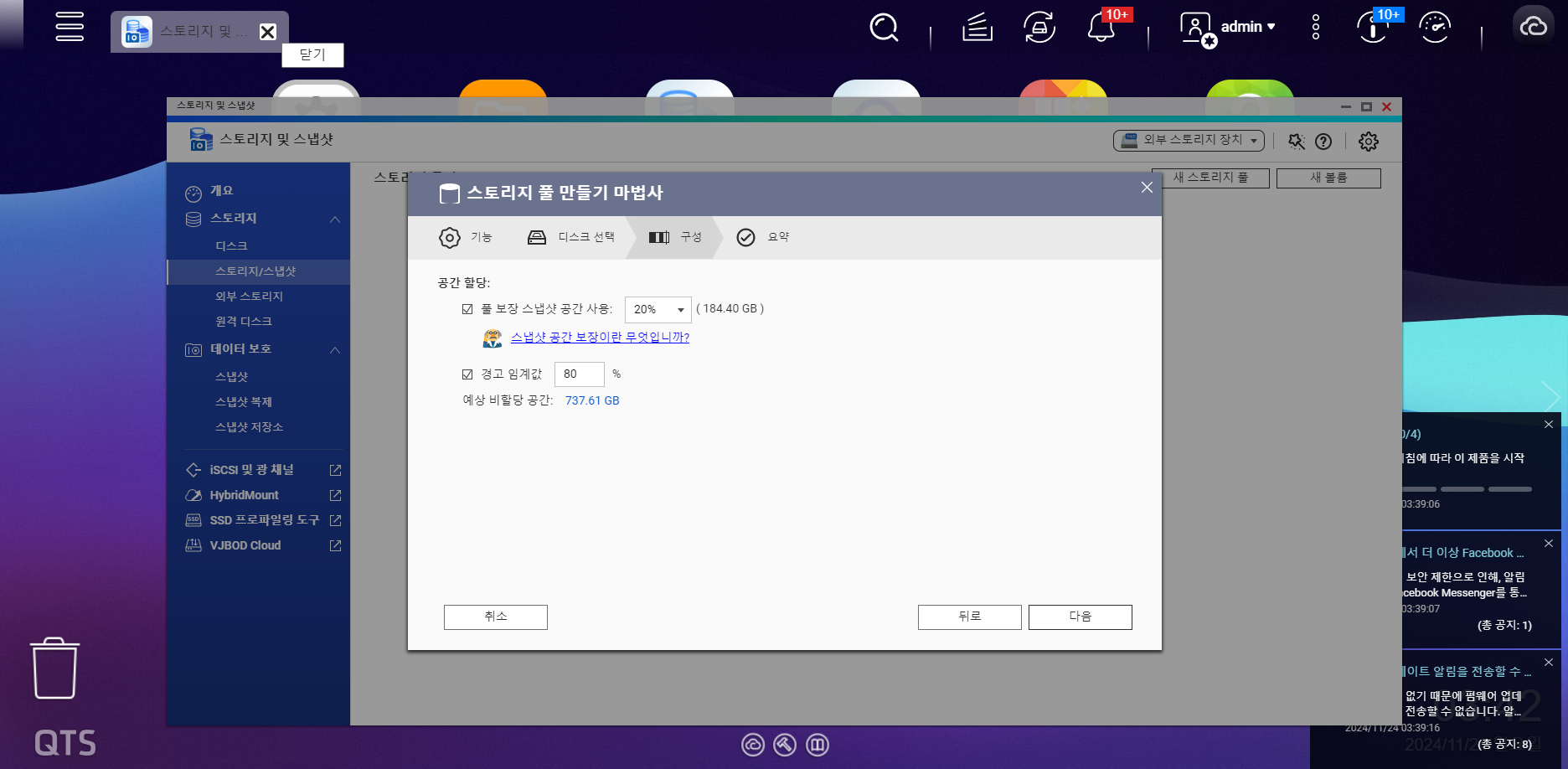The height and width of the screenshot is (769, 1568).
Task: Open the dashboard gauge icon
Action: coord(1435,28)
